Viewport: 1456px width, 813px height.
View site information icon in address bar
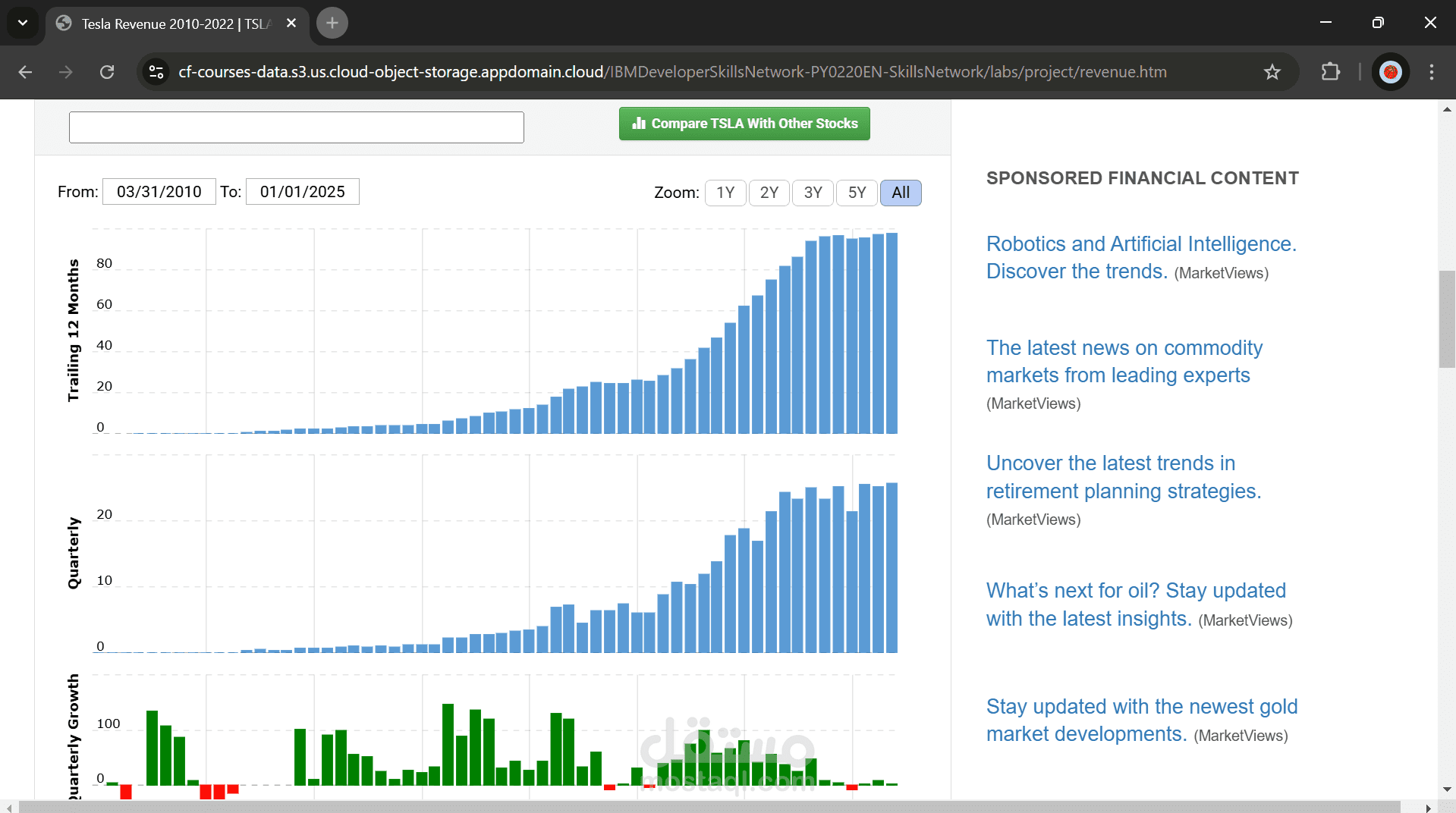156,72
